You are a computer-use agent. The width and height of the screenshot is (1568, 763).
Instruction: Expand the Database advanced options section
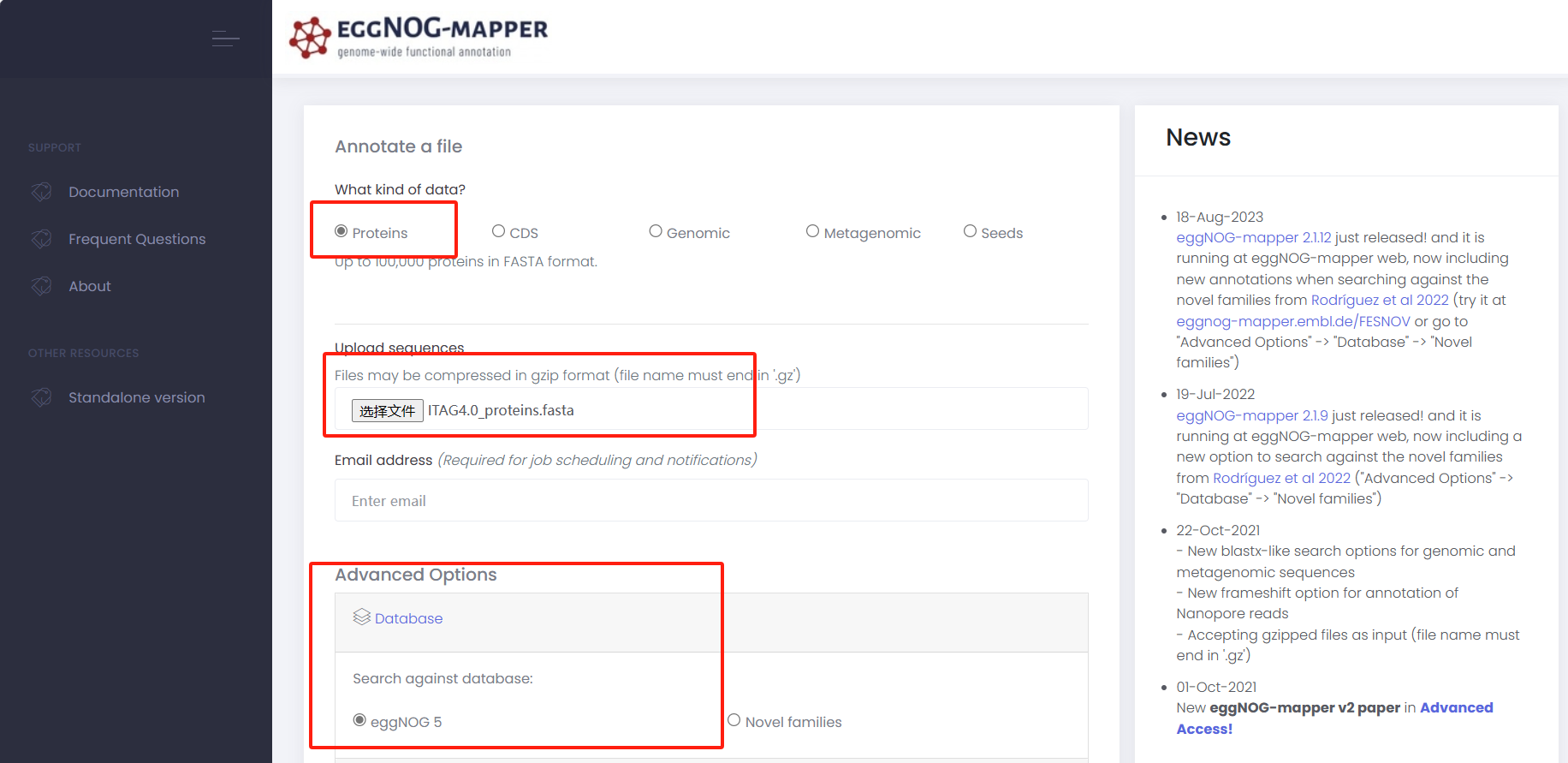(x=408, y=618)
